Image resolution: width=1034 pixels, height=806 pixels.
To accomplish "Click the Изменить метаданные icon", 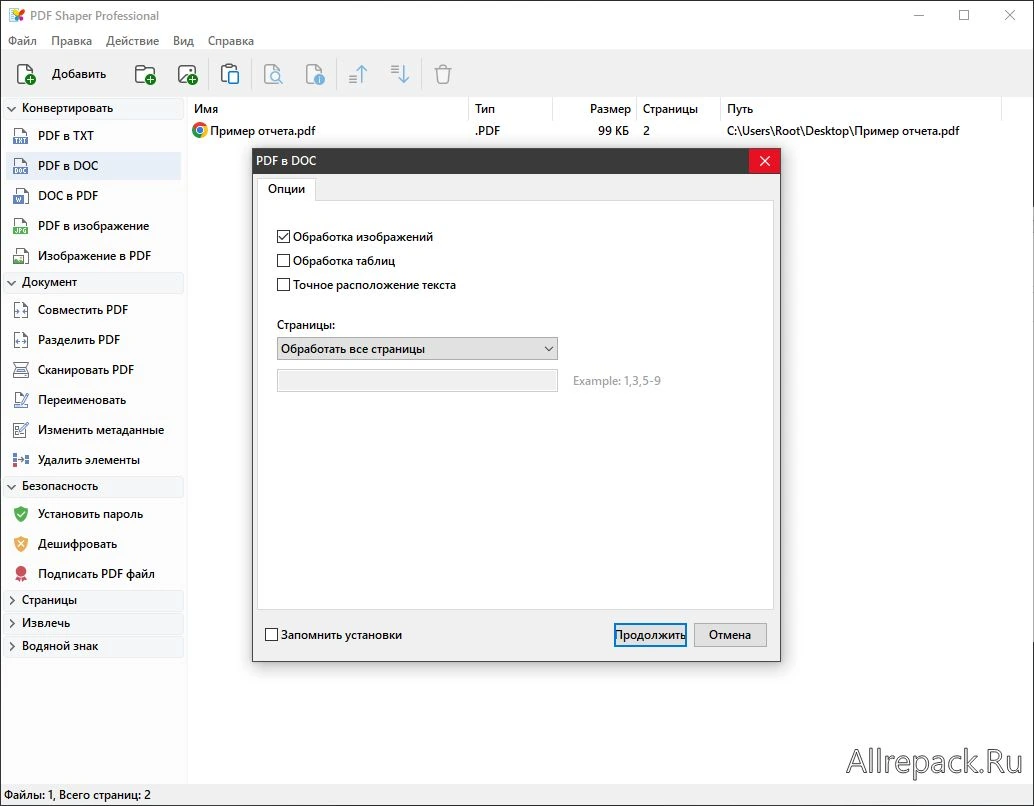I will pos(21,430).
